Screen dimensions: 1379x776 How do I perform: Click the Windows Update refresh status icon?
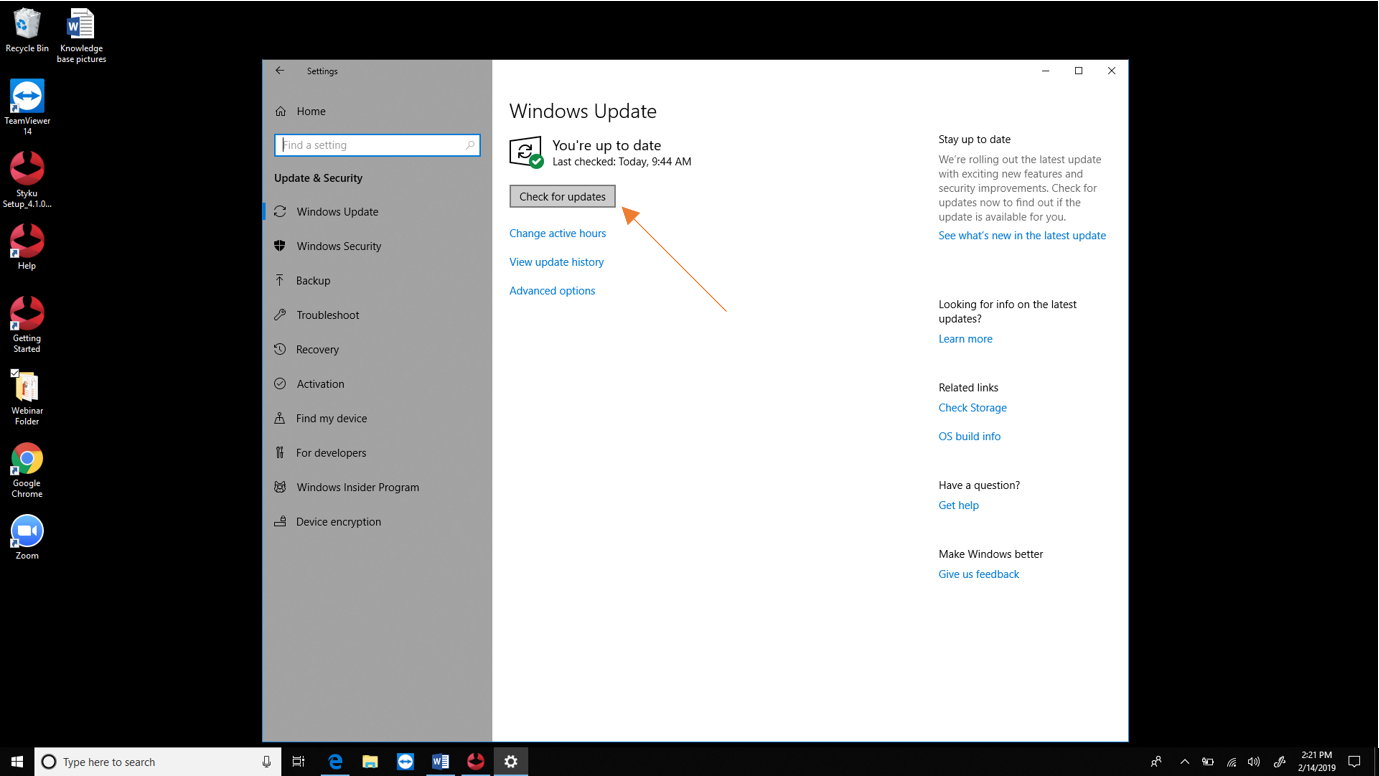(525, 152)
